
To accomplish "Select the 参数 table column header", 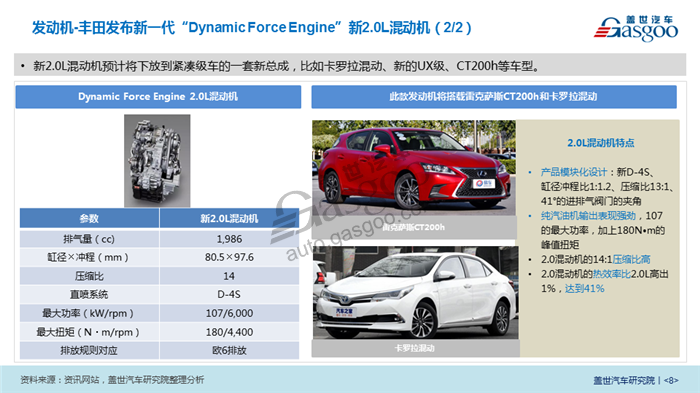I will (89, 218).
